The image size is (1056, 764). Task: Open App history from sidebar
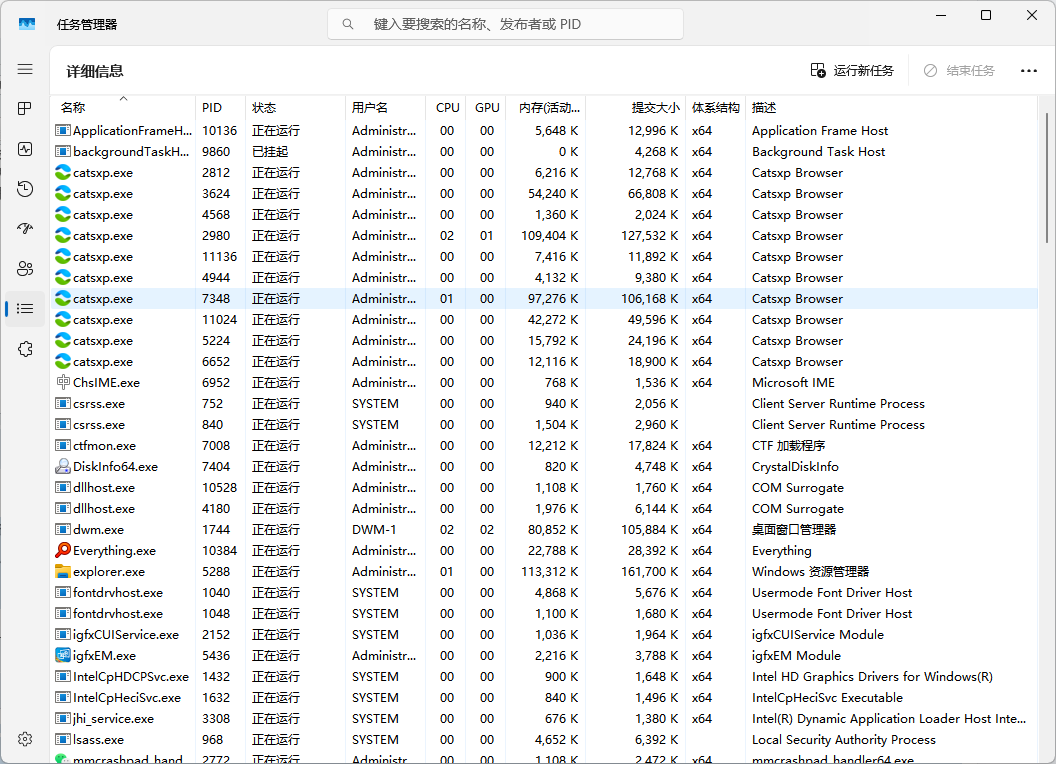25,189
